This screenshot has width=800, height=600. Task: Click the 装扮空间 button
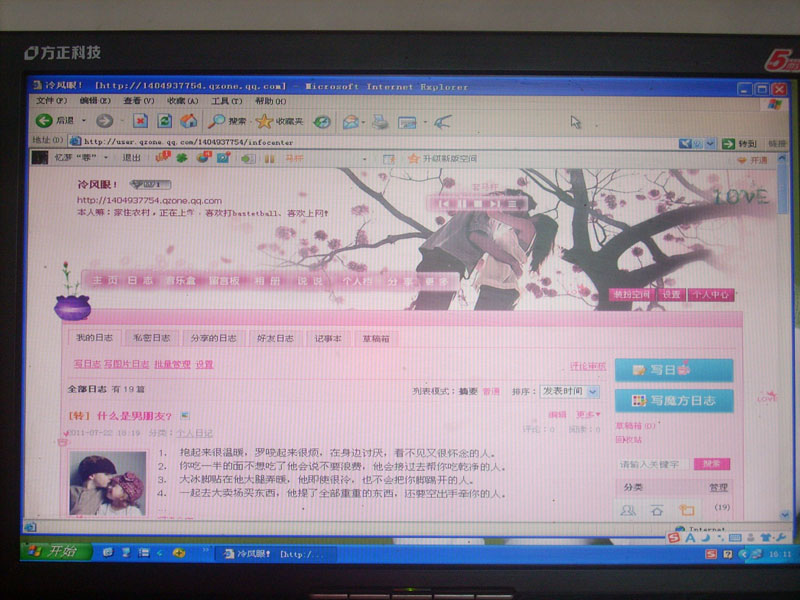click(632, 294)
